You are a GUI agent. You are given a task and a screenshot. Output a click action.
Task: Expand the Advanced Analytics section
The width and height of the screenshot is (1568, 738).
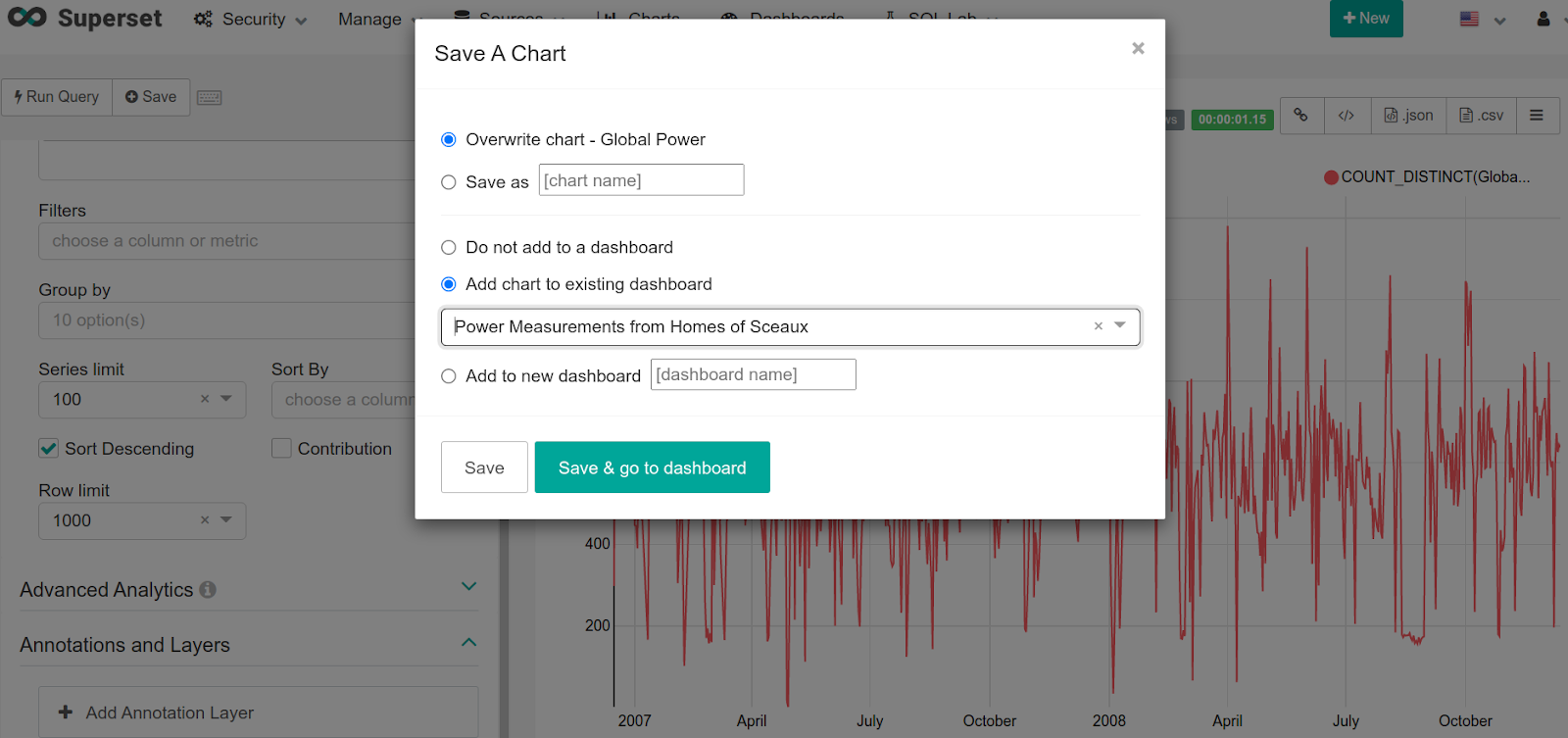point(468,587)
